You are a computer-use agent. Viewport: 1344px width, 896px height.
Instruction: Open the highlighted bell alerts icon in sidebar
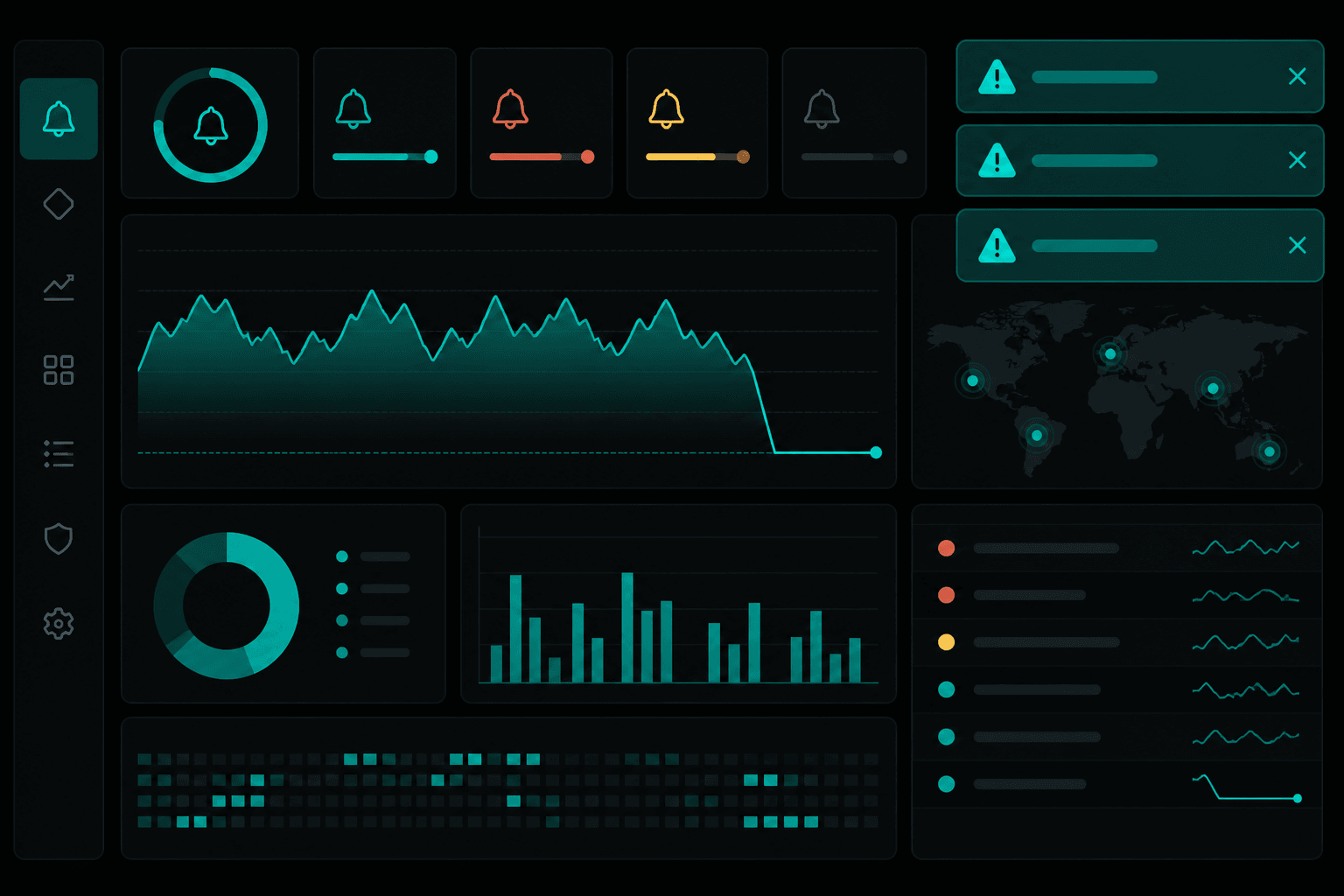pyautogui.click(x=59, y=119)
